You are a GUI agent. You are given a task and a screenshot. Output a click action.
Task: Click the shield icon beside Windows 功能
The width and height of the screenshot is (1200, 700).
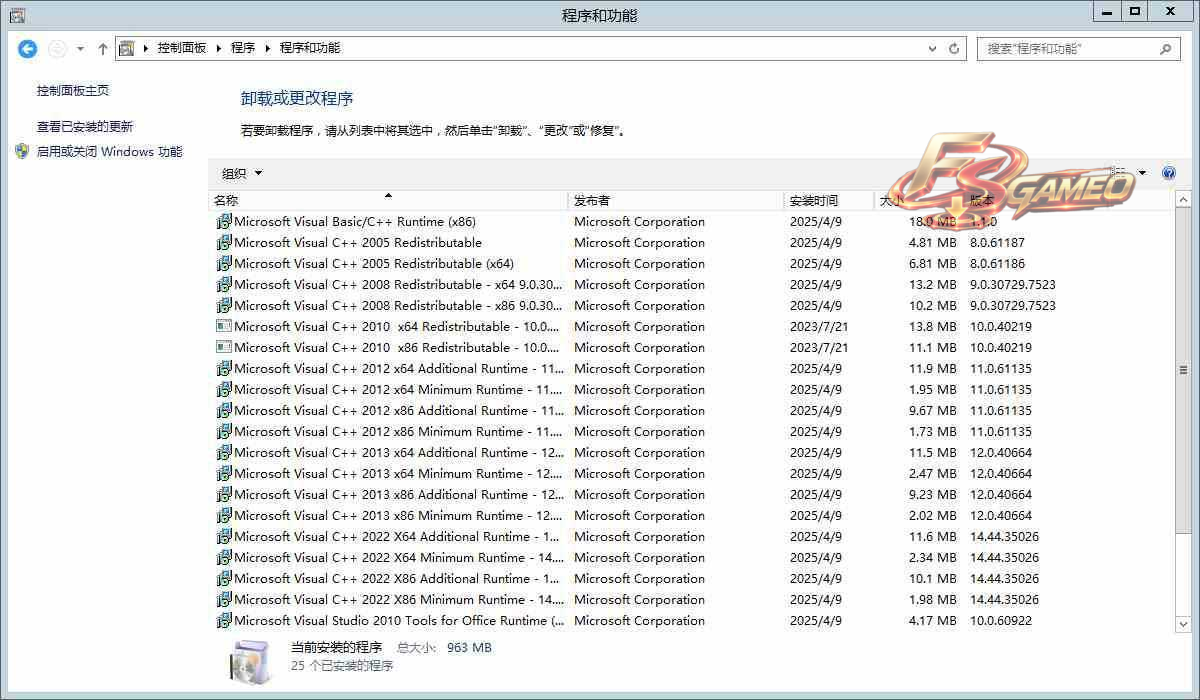point(22,151)
